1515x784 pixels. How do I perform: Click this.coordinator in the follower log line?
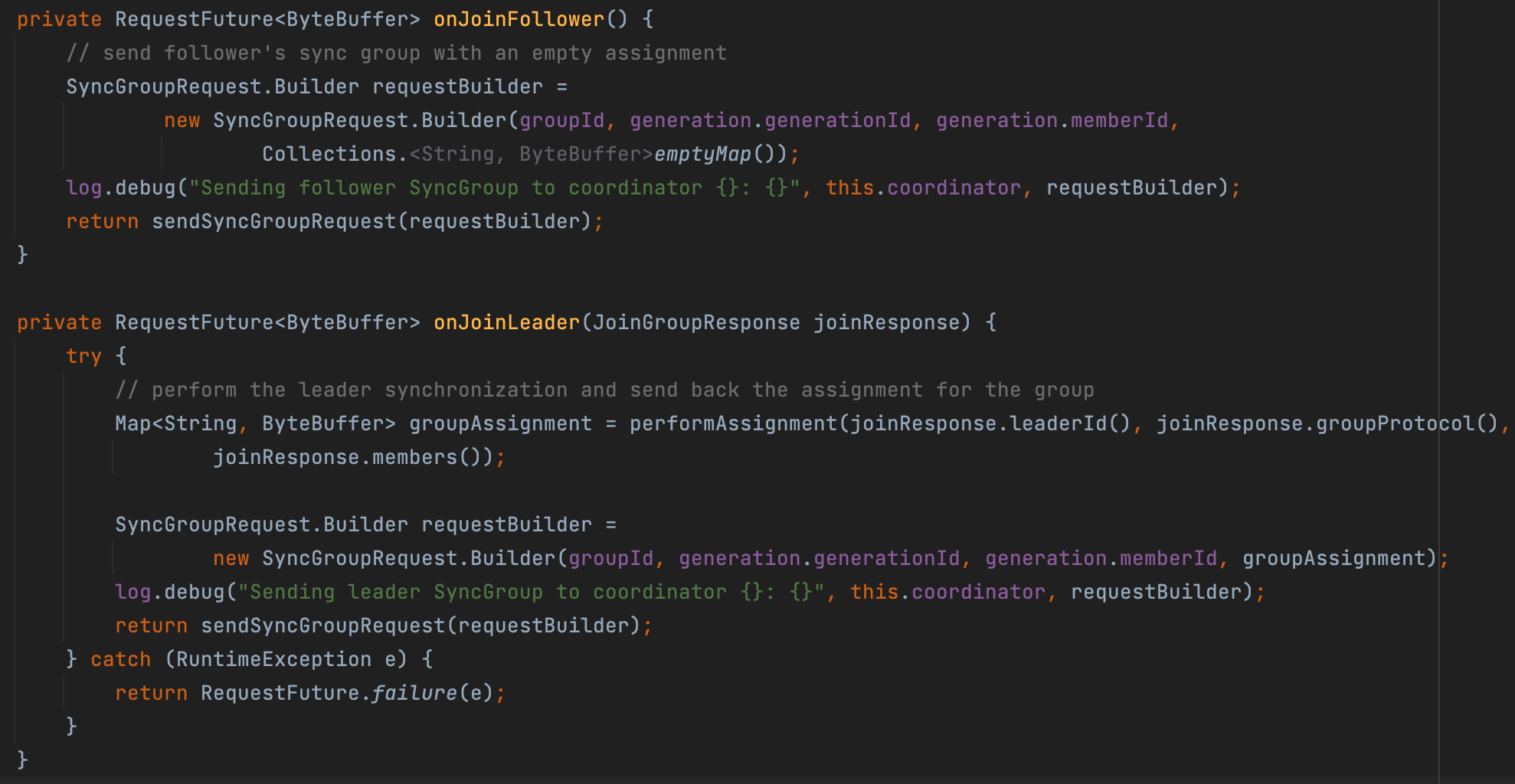tap(923, 188)
